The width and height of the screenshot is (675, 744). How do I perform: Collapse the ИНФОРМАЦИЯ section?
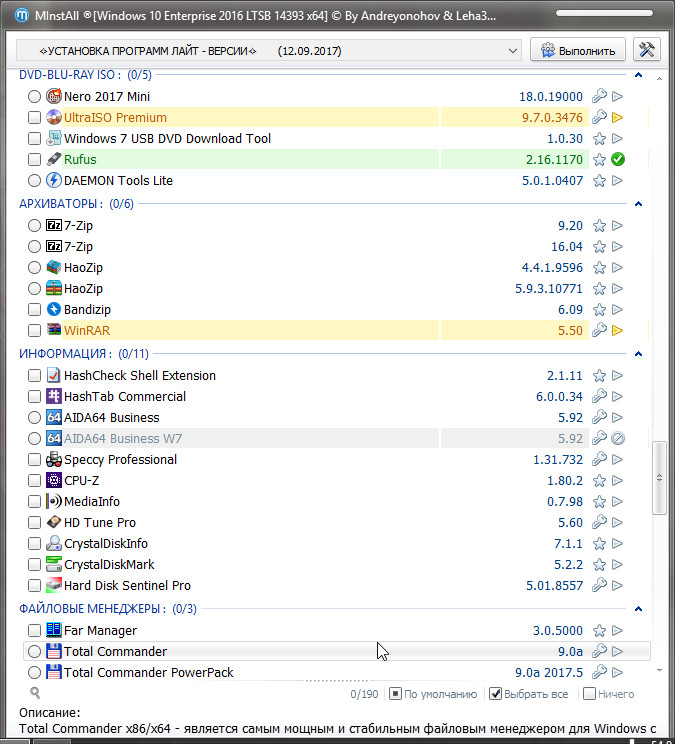tap(639, 354)
